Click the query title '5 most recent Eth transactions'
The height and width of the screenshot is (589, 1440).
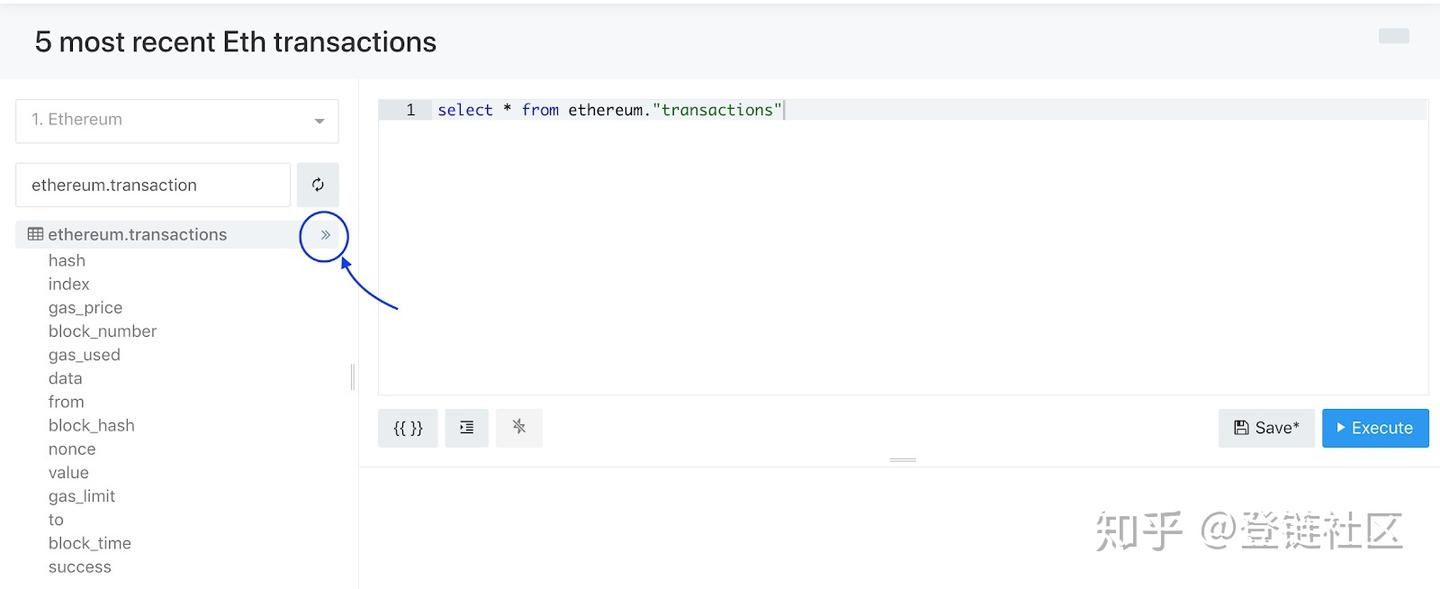pos(235,41)
